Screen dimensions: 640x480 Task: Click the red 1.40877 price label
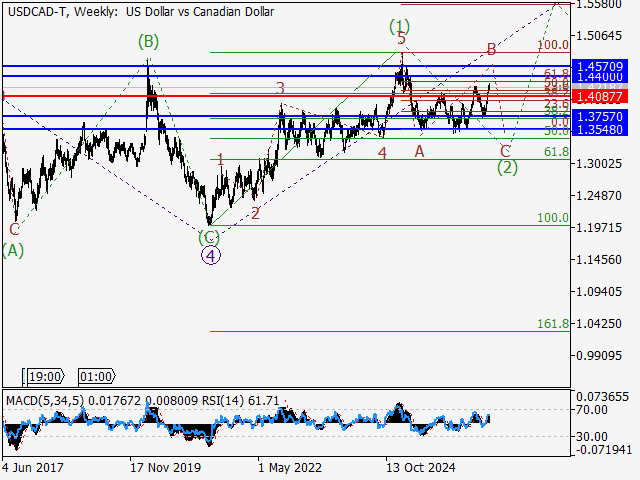[600, 97]
